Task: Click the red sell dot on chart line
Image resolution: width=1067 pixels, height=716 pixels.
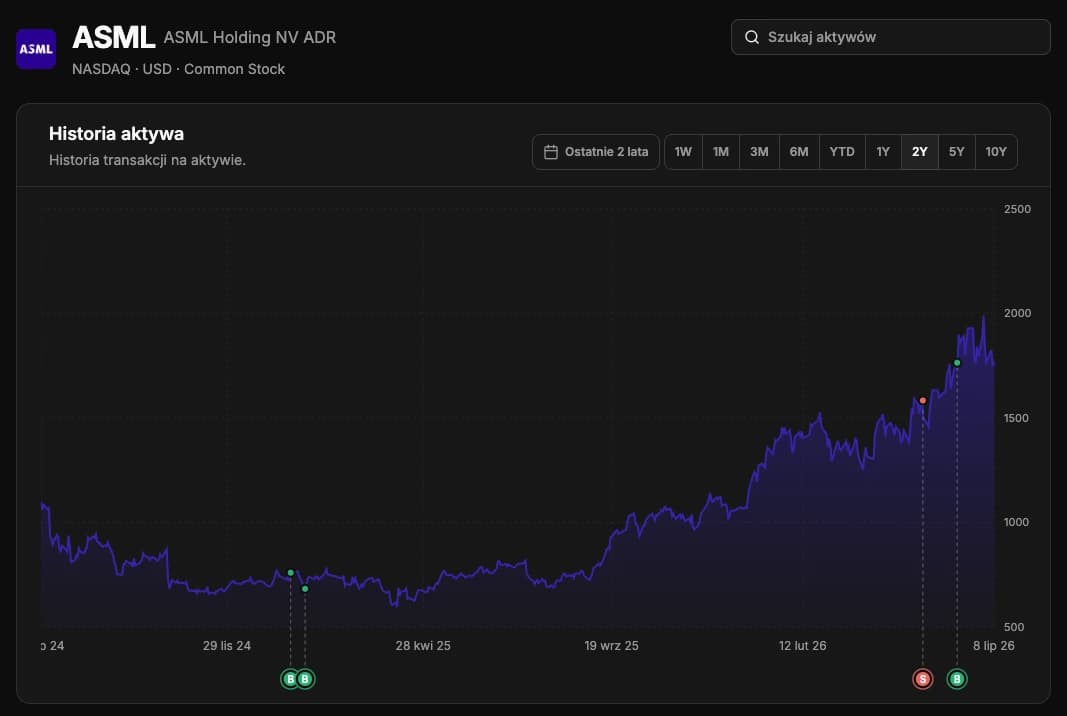Action: pyautogui.click(x=923, y=400)
